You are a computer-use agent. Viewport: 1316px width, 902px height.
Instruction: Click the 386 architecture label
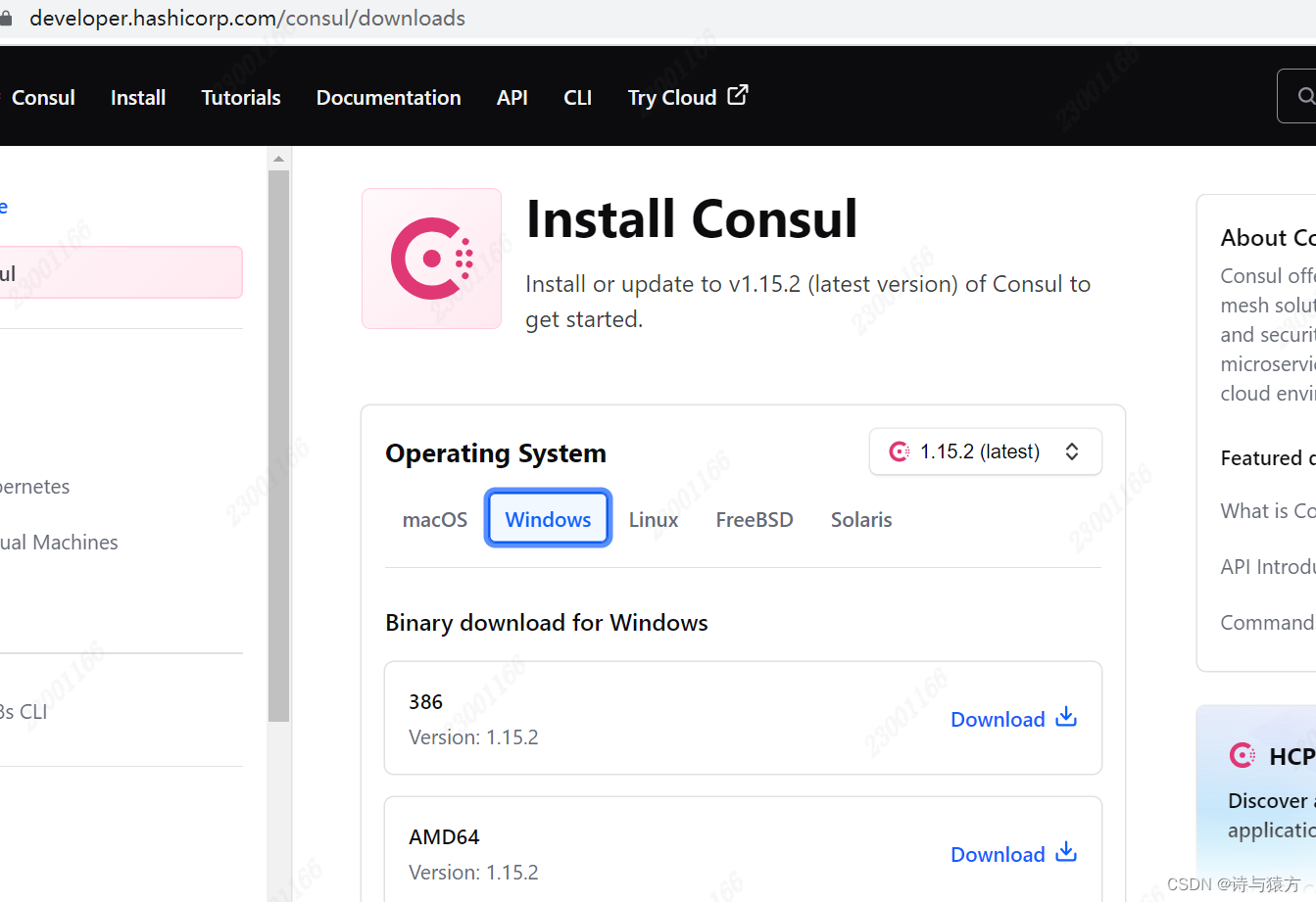[425, 702]
